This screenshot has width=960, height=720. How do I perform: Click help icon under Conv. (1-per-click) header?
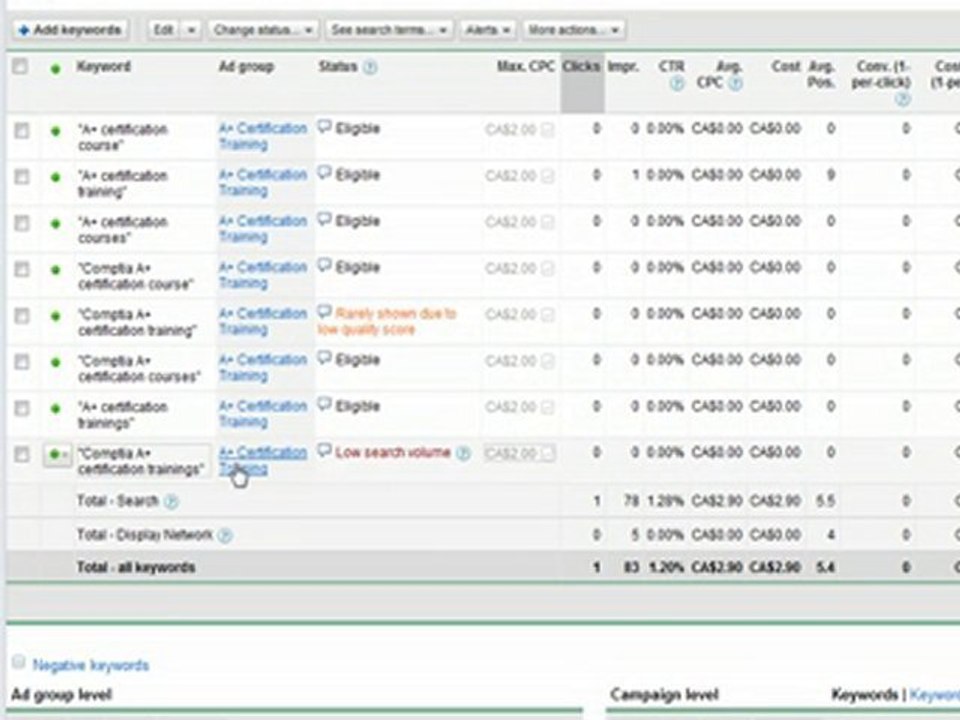coord(902,99)
